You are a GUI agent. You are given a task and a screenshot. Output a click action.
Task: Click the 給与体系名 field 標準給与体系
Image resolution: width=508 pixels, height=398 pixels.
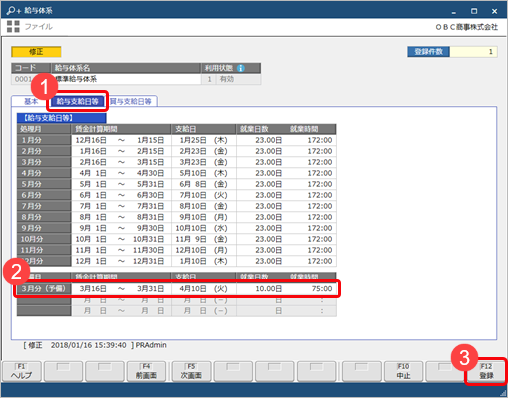126,79
